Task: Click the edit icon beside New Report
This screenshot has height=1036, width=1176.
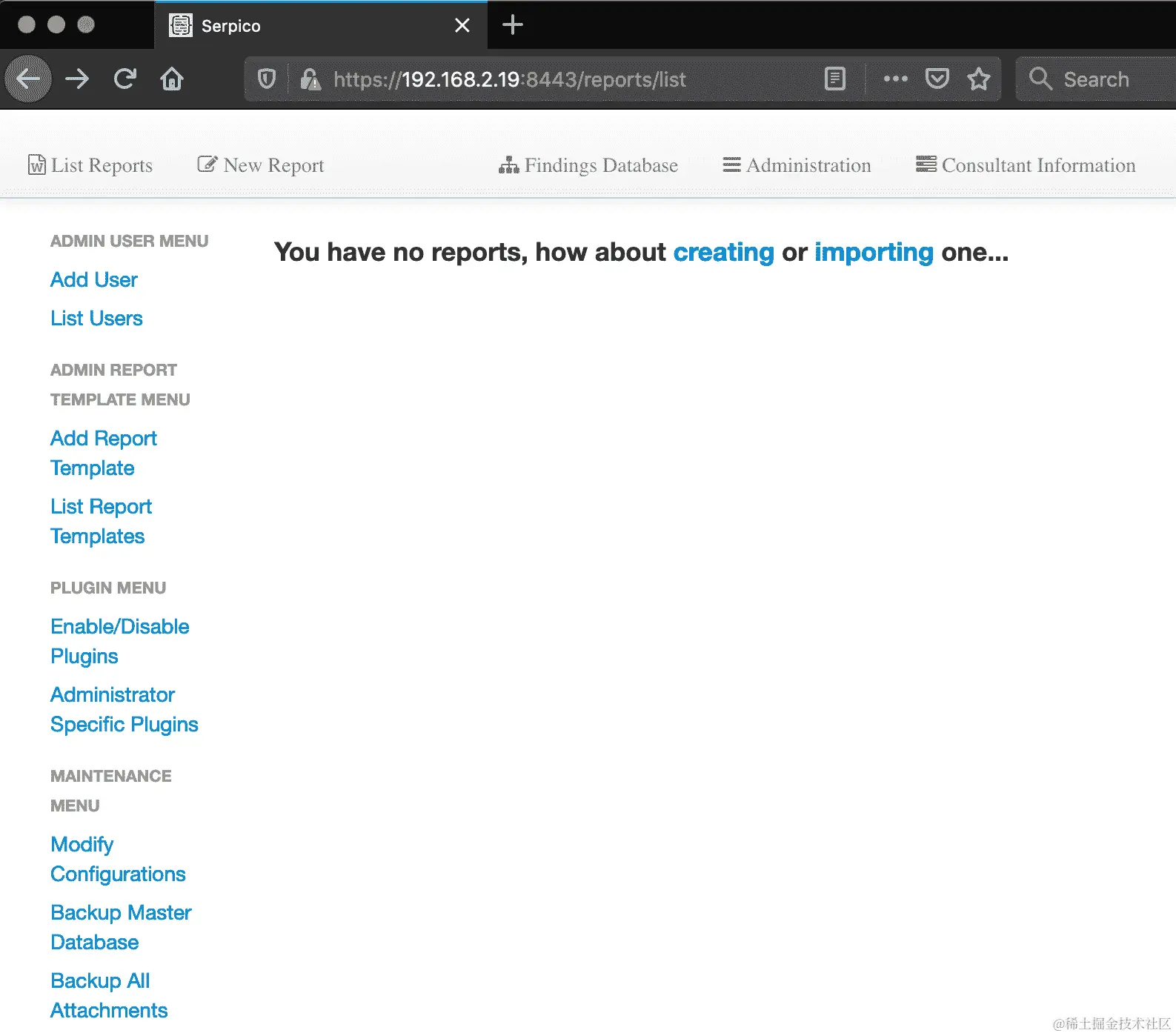Action: tap(207, 164)
